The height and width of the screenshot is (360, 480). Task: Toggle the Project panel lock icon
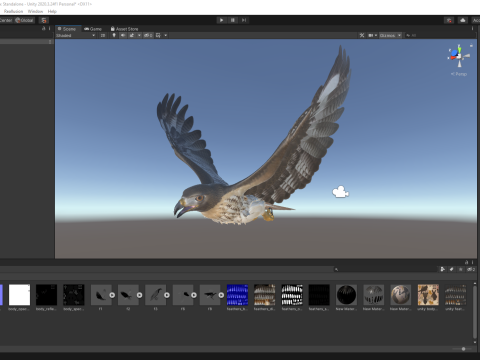466,262
